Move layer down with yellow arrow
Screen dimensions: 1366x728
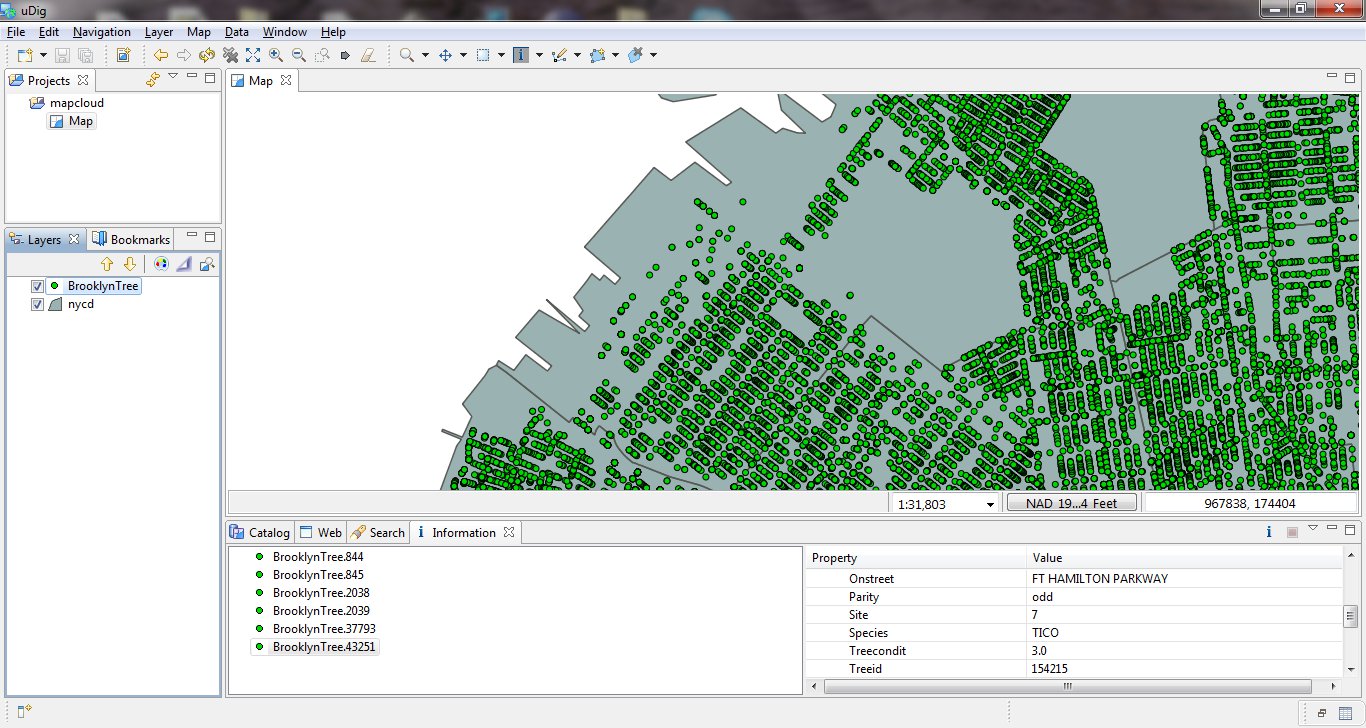(129, 264)
